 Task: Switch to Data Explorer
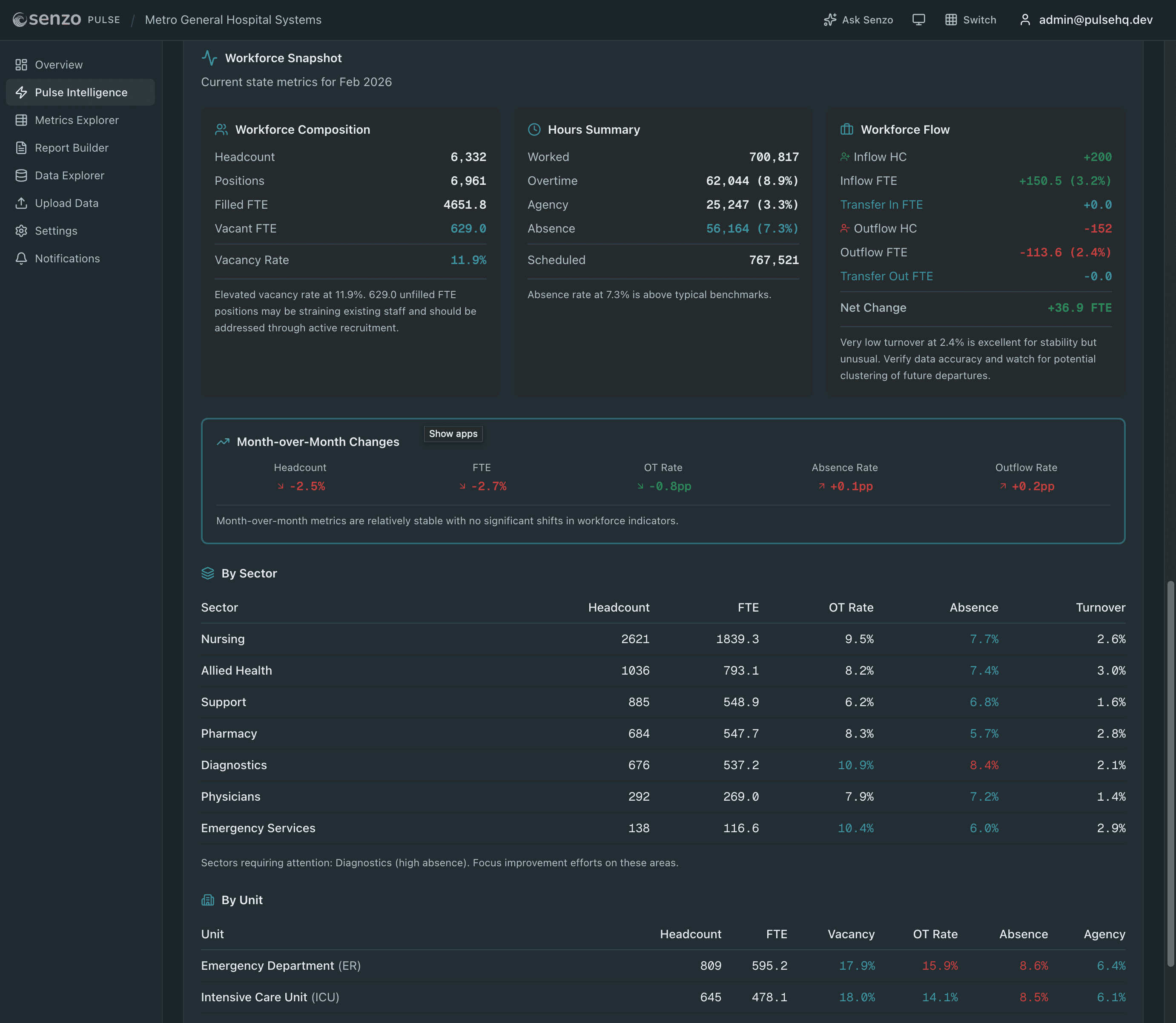[x=69, y=175]
